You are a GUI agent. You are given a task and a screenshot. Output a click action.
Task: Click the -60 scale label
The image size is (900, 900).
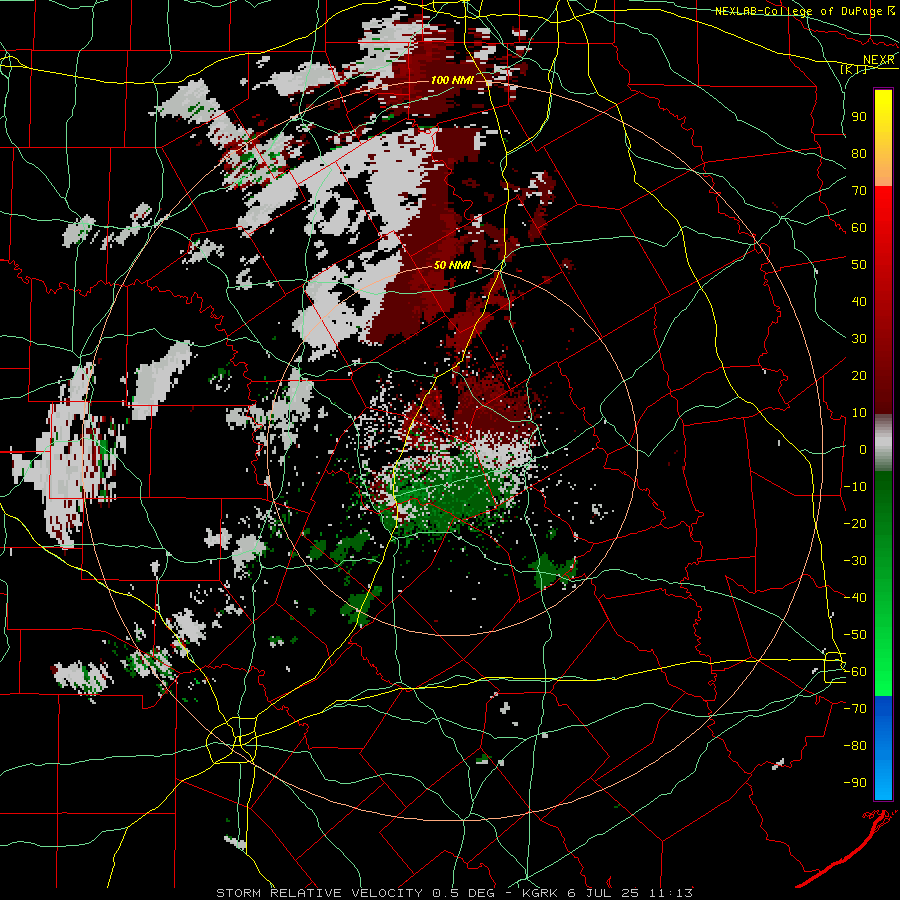pos(855,672)
